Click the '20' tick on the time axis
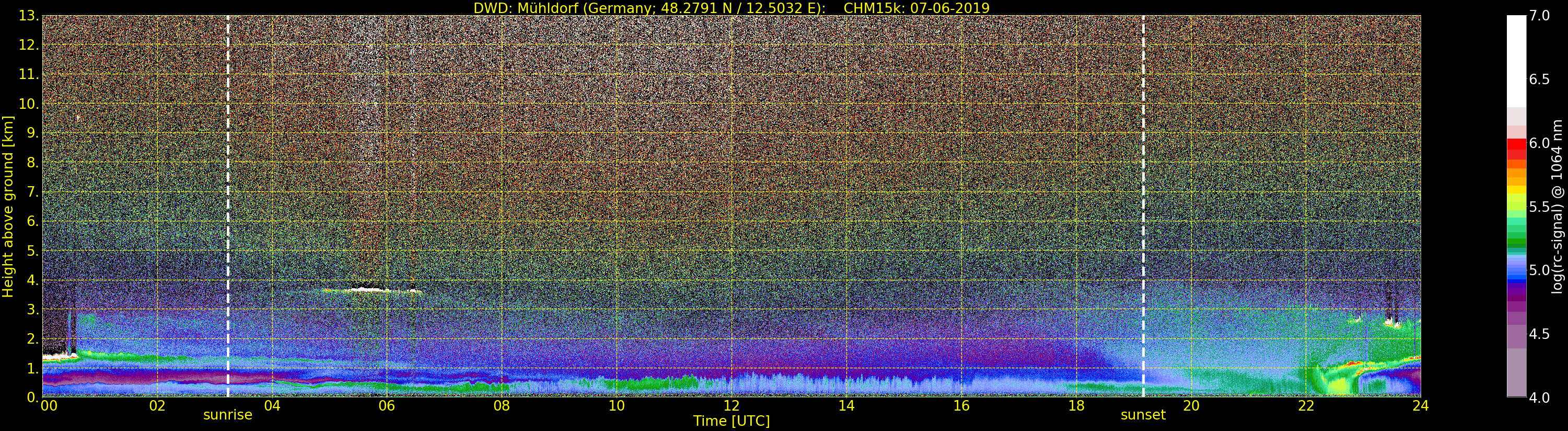This screenshot has height=431, width=1568. pos(1191,406)
